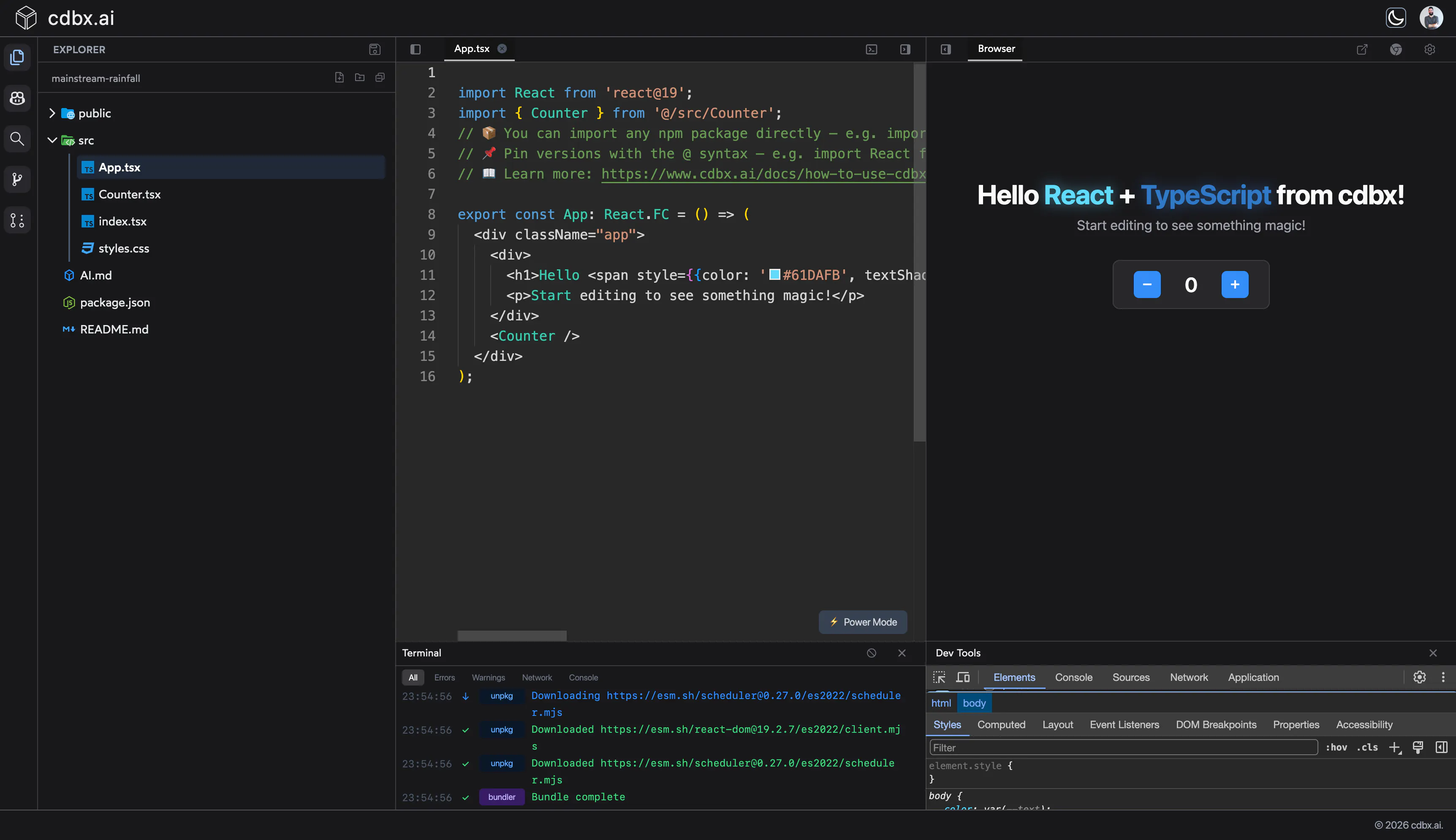Collapse all folders icon in Explorer
The height and width of the screenshot is (840, 1456).
pyautogui.click(x=380, y=77)
